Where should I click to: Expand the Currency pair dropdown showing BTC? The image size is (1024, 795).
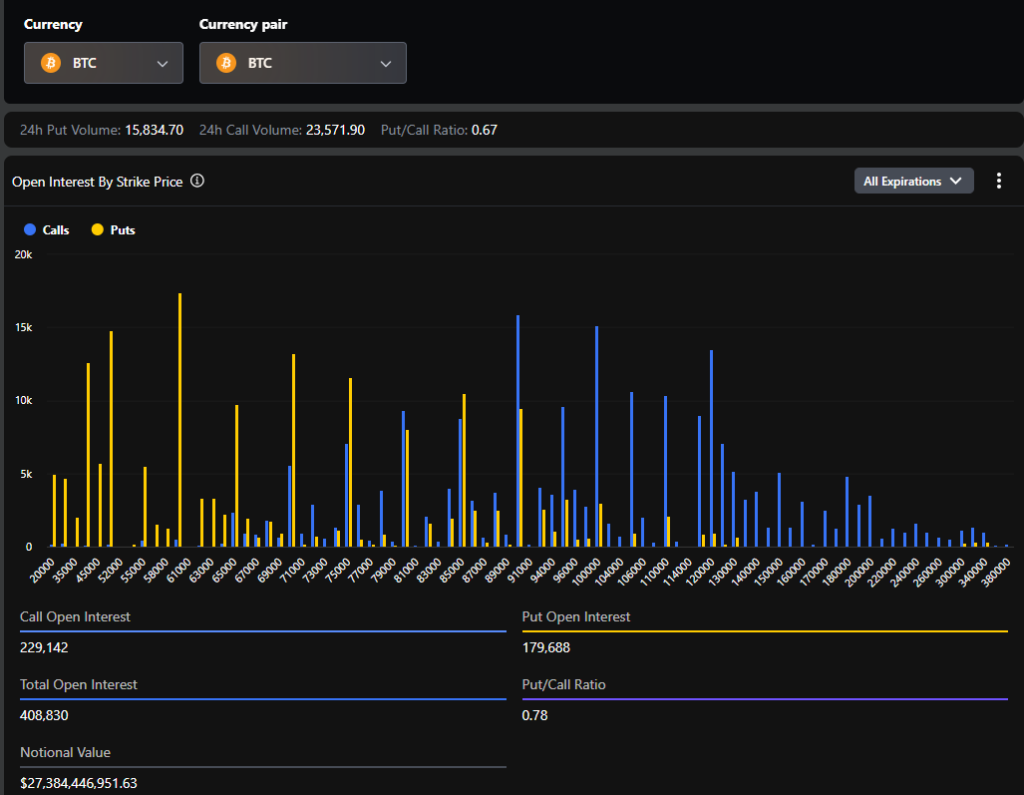pyautogui.click(x=303, y=63)
